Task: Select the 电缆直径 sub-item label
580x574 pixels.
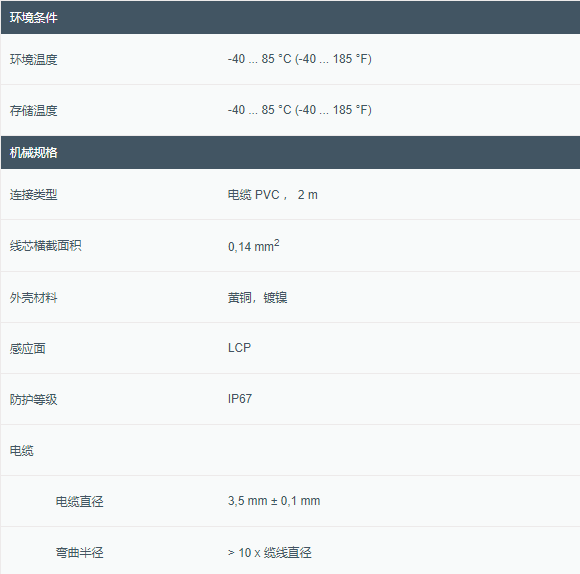Action: (80, 502)
